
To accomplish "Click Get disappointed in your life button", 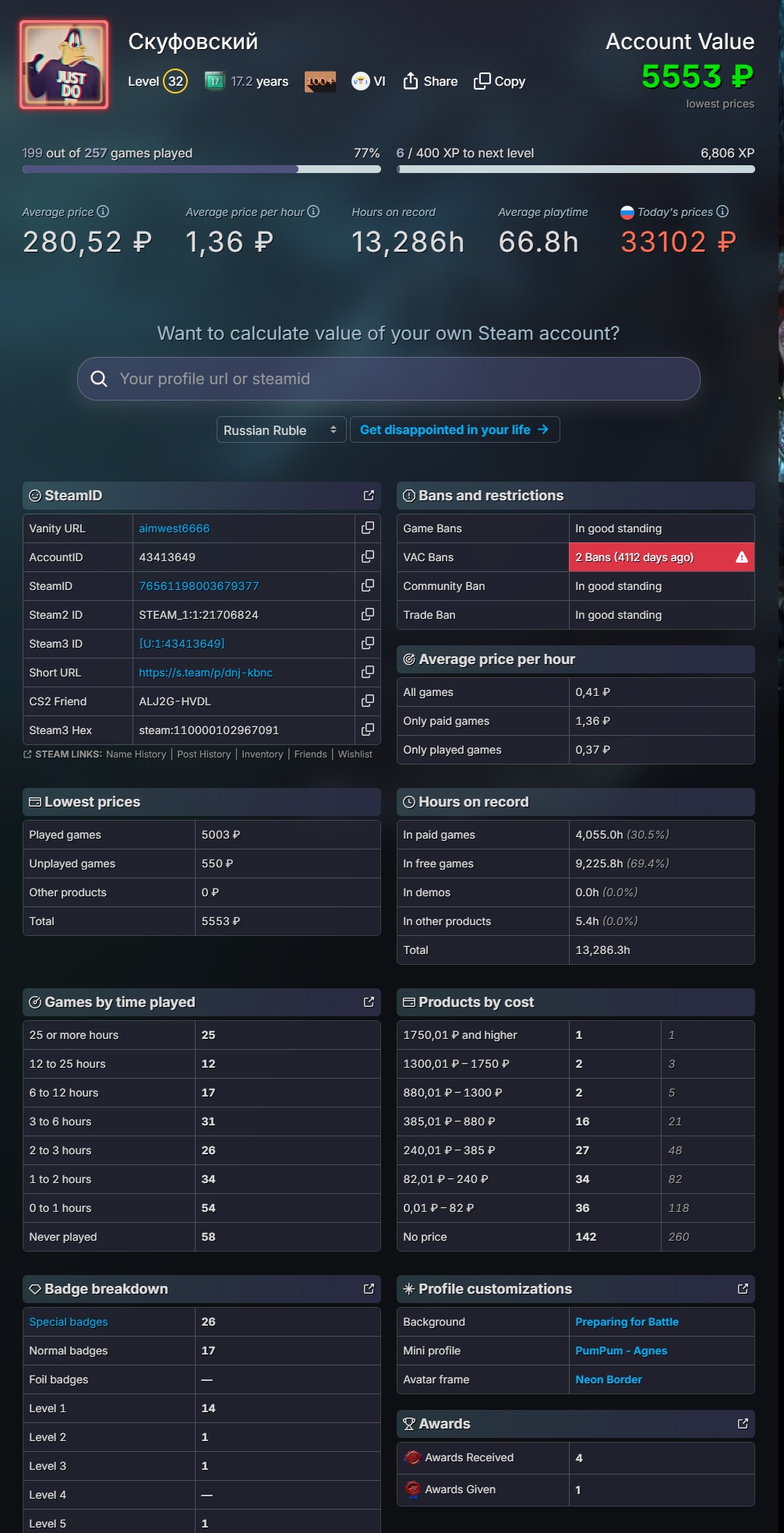I will pyautogui.click(x=454, y=430).
